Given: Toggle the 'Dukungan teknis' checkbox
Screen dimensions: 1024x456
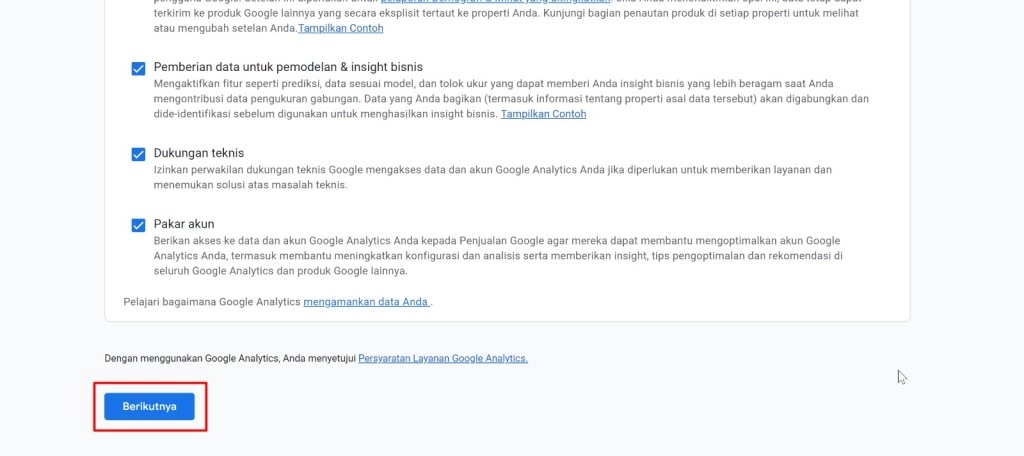Looking at the screenshot, I should coord(138,154).
